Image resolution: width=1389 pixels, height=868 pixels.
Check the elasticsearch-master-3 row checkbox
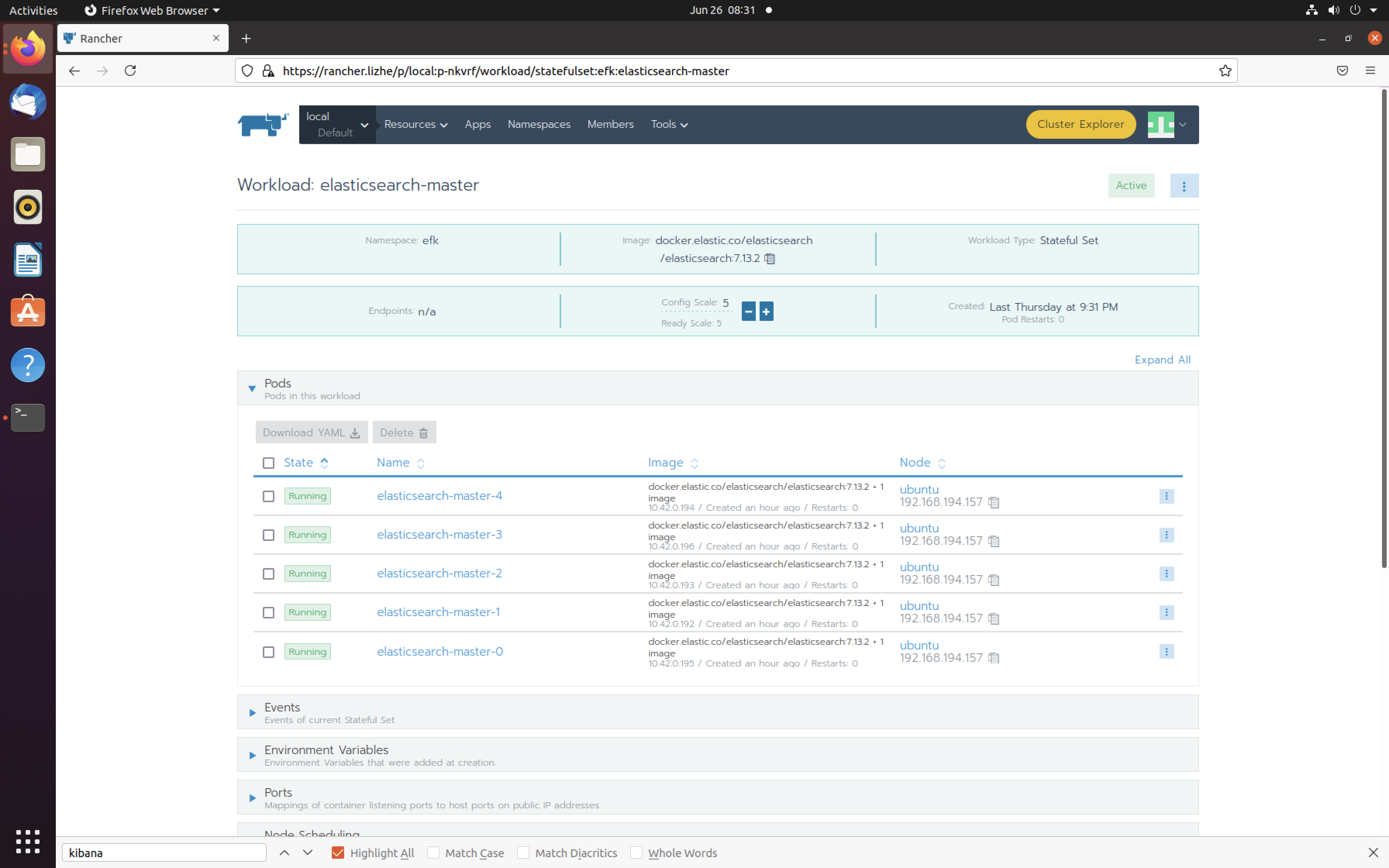point(268,536)
